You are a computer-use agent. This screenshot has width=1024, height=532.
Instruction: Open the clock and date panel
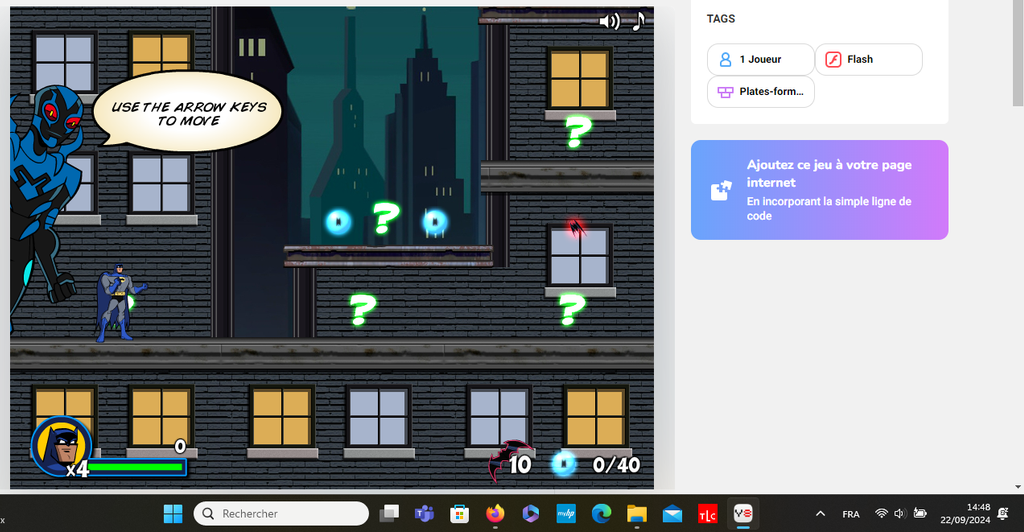(x=965, y=513)
